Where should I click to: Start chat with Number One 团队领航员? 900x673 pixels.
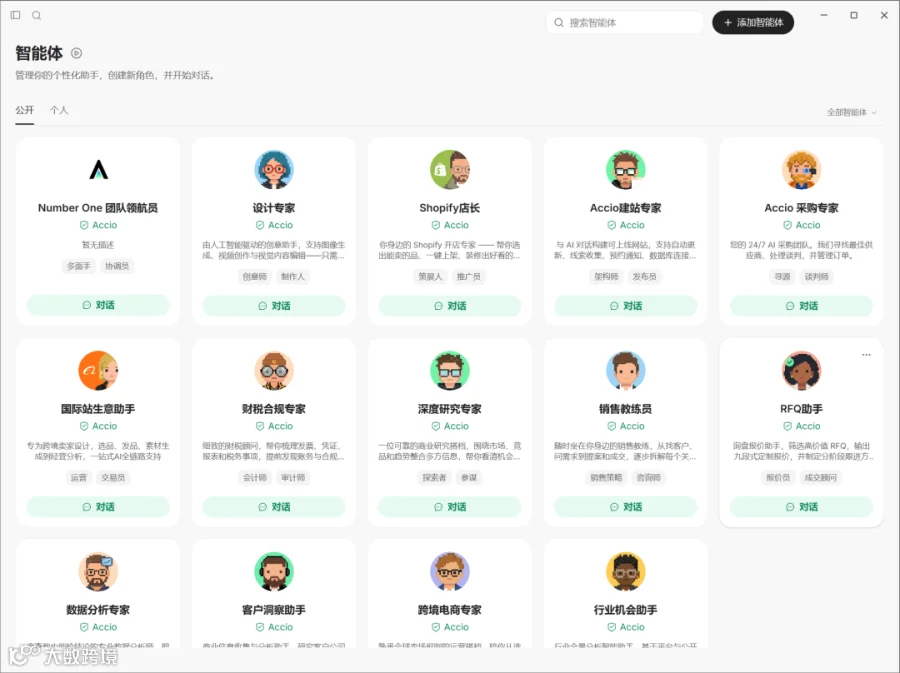pyautogui.click(x=98, y=305)
